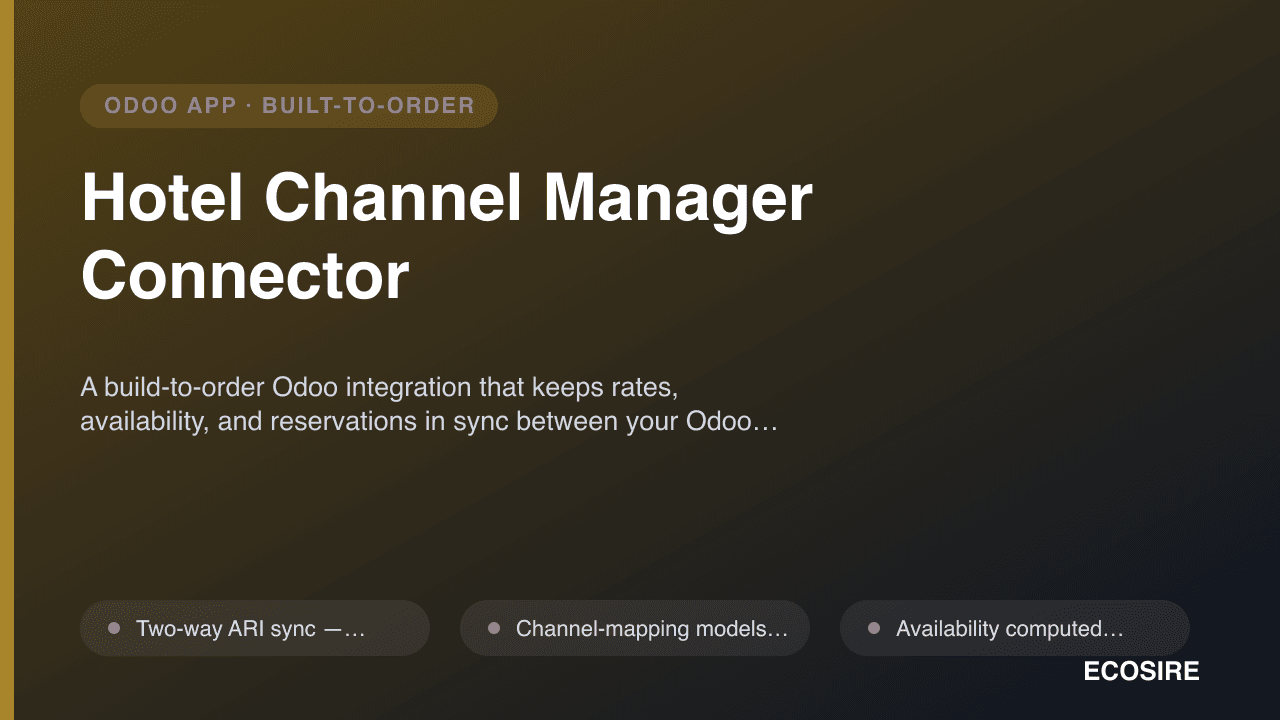
Task: Open the "Channel-mapping models" feature pill
Action: [635, 628]
